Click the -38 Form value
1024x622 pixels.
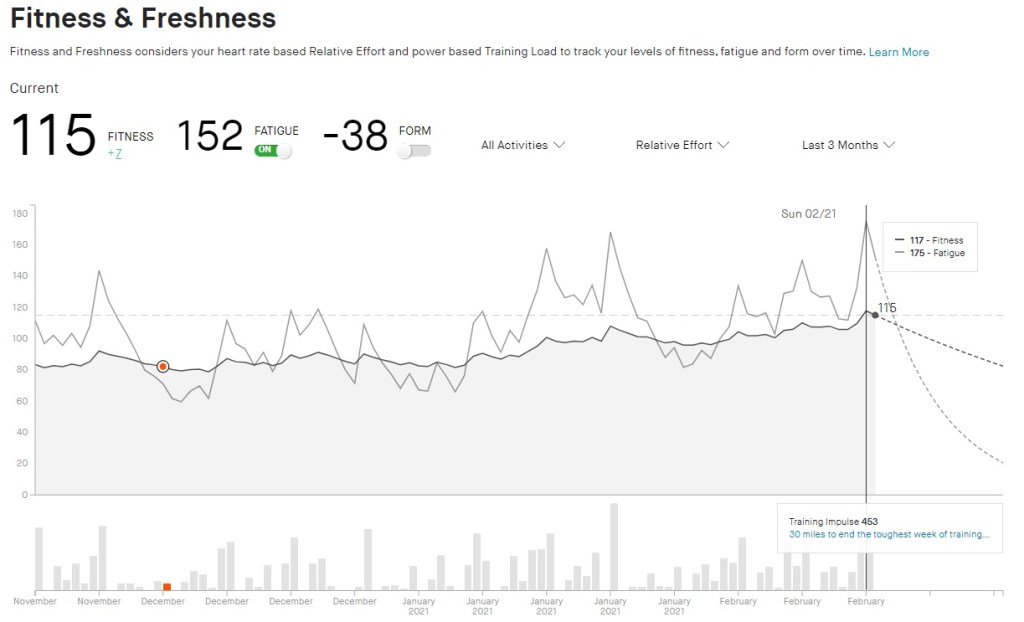pyautogui.click(x=355, y=136)
